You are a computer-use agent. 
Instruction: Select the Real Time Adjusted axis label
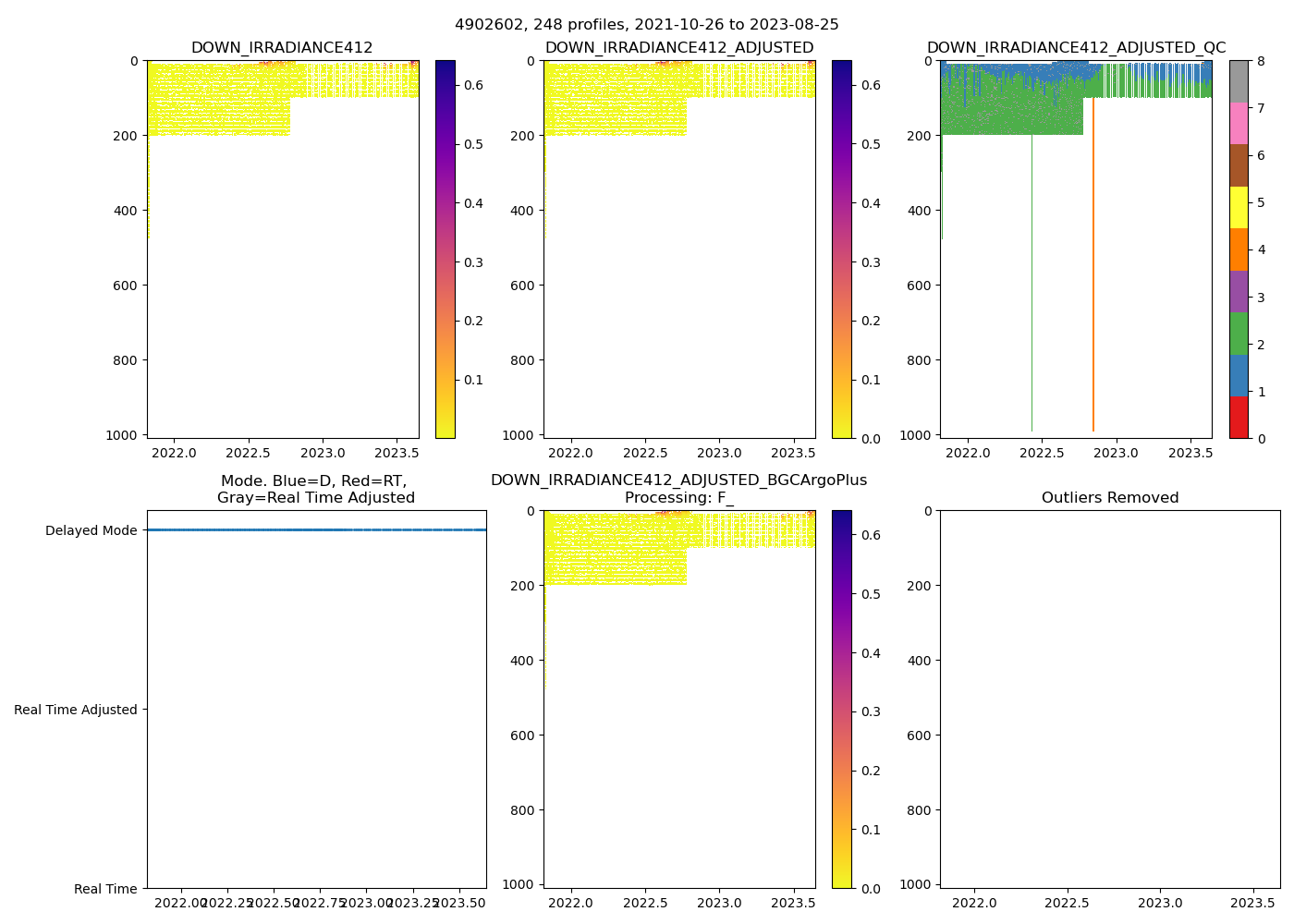point(76,710)
